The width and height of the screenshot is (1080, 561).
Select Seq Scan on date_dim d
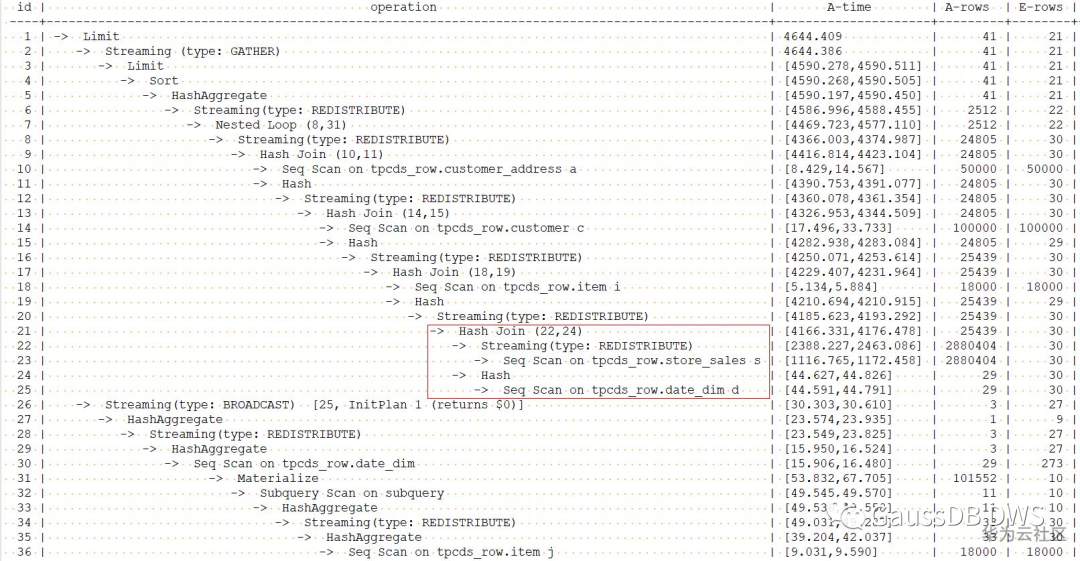[x=621, y=390]
